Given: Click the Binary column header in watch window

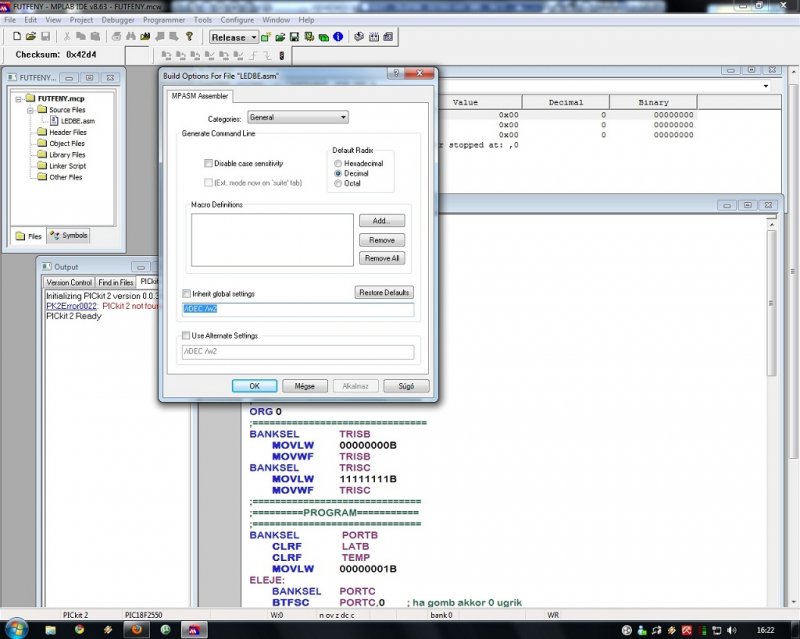Looking at the screenshot, I should pos(653,102).
